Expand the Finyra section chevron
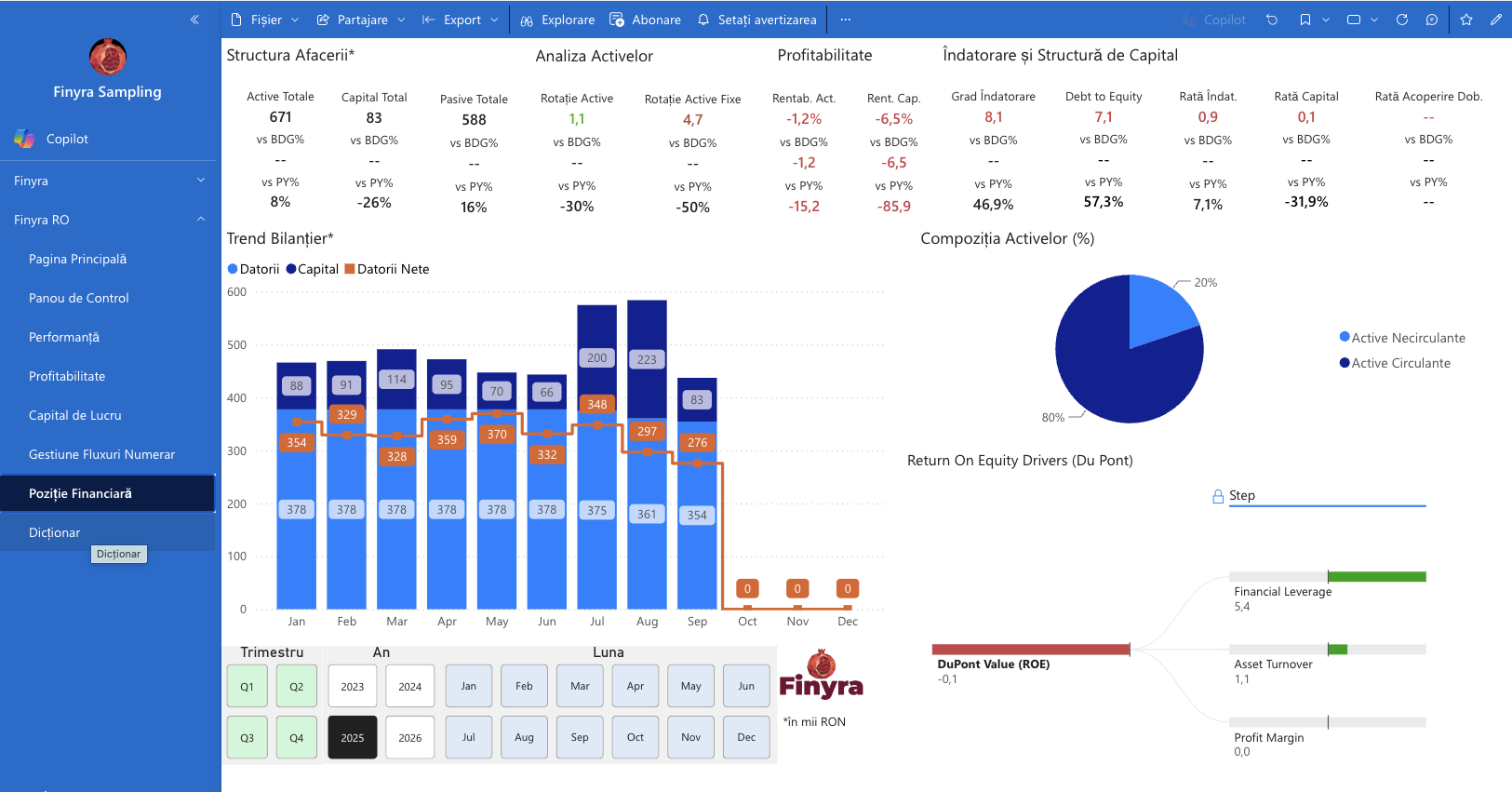 [x=201, y=181]
